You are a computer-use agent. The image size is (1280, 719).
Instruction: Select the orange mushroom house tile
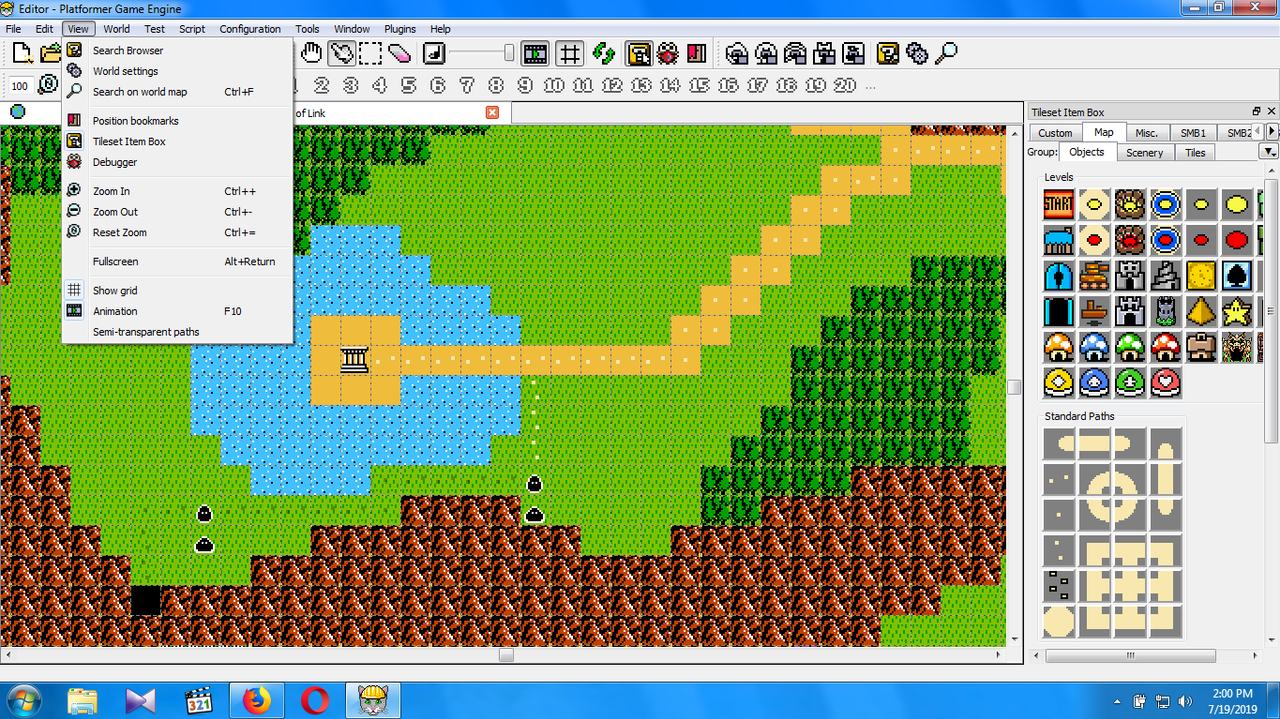[1059, 347]
